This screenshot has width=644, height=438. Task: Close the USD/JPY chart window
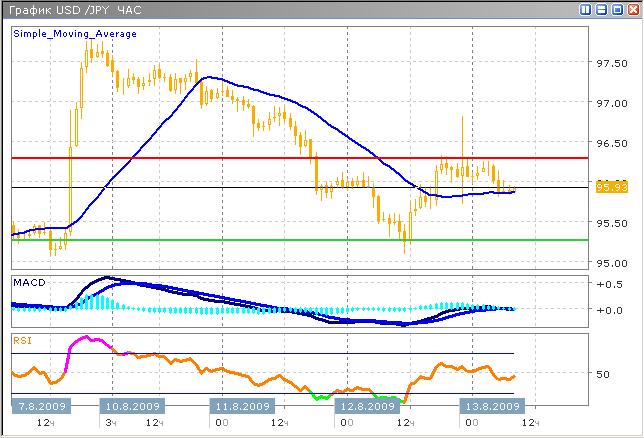pos(632,9)
